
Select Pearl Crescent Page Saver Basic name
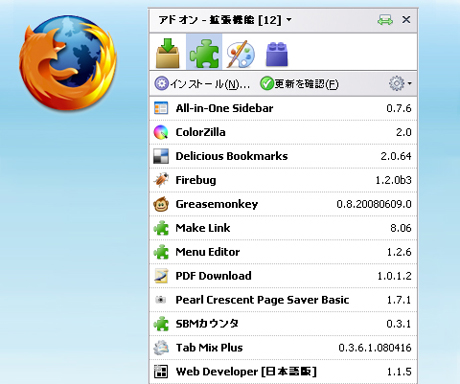pyautogui.click(x=262, y=300)
